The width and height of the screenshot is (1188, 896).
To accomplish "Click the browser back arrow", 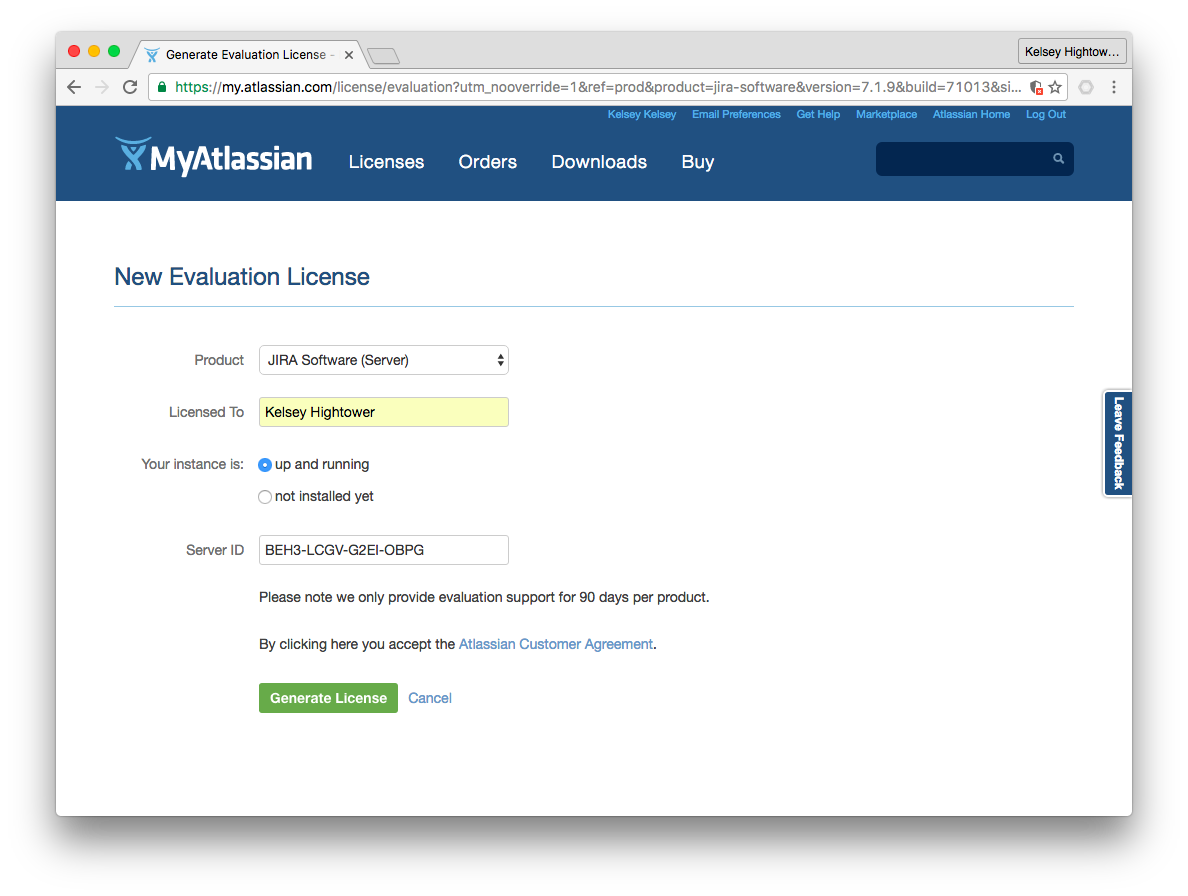I will tap(73, 87).
